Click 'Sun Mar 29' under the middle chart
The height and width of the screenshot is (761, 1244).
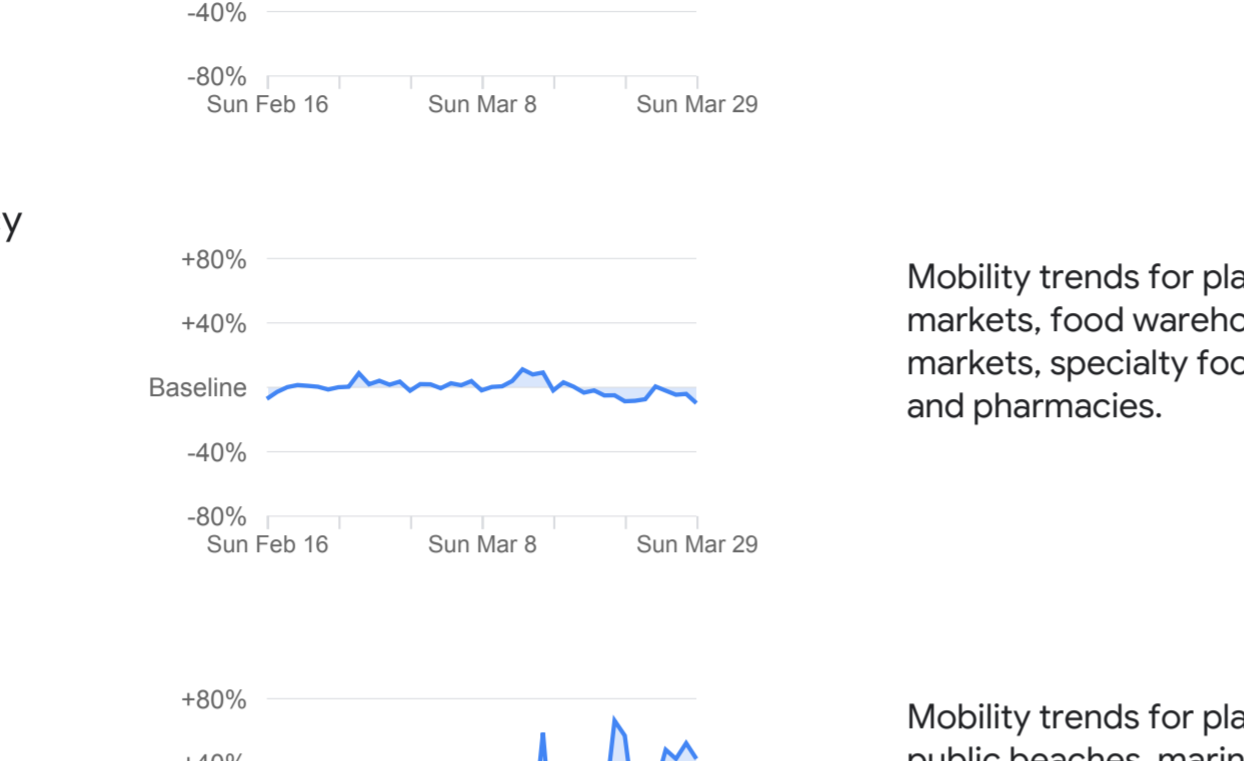pos(697,545)
